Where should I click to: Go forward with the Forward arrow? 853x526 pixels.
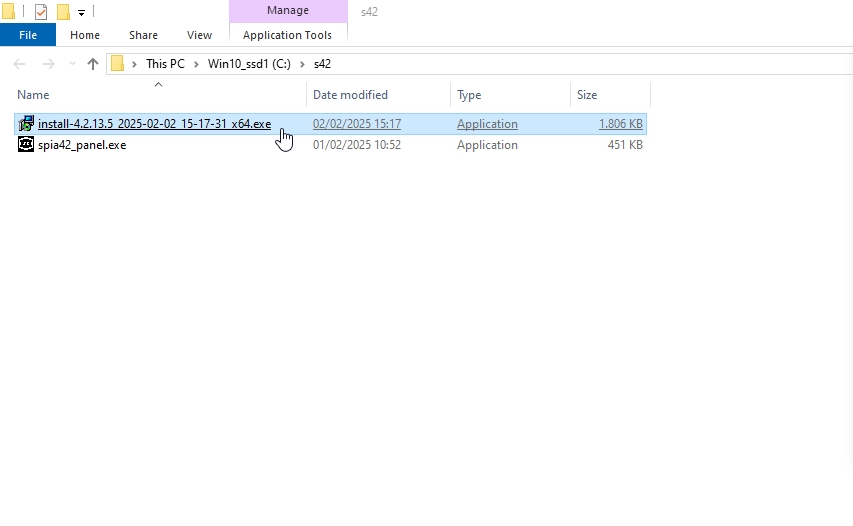pos(48,64)
